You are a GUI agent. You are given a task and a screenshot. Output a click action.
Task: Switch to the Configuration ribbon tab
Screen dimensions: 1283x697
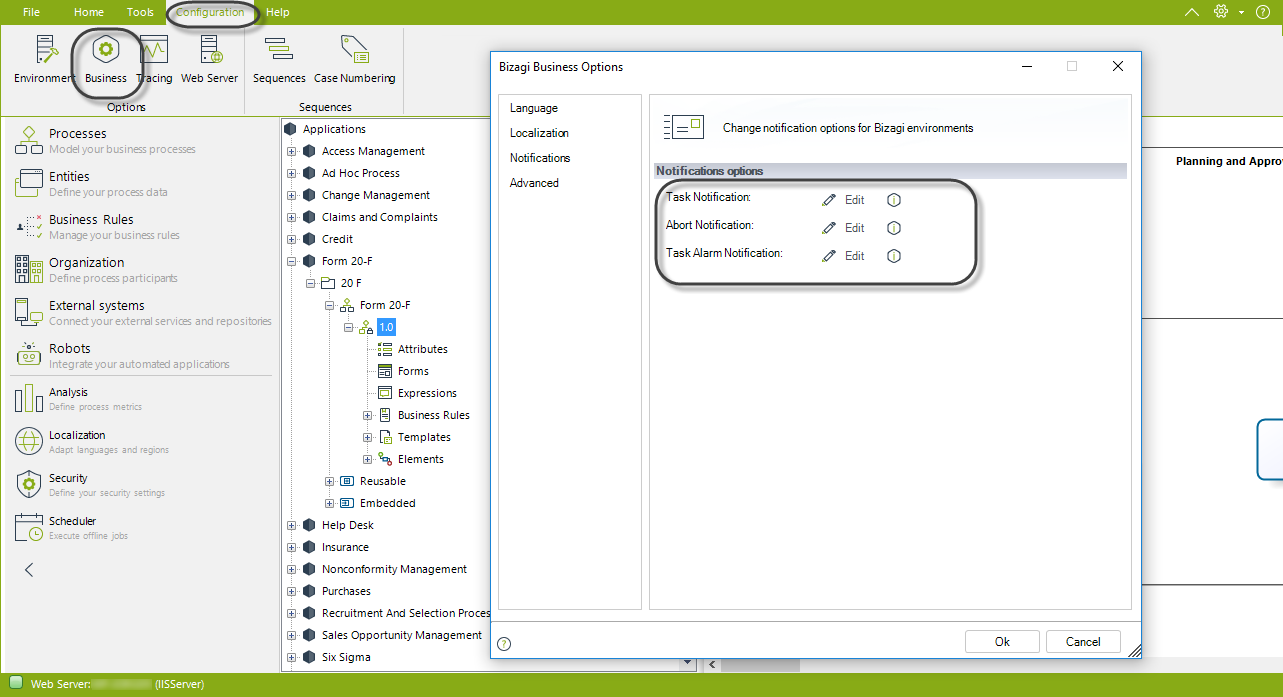210,12
